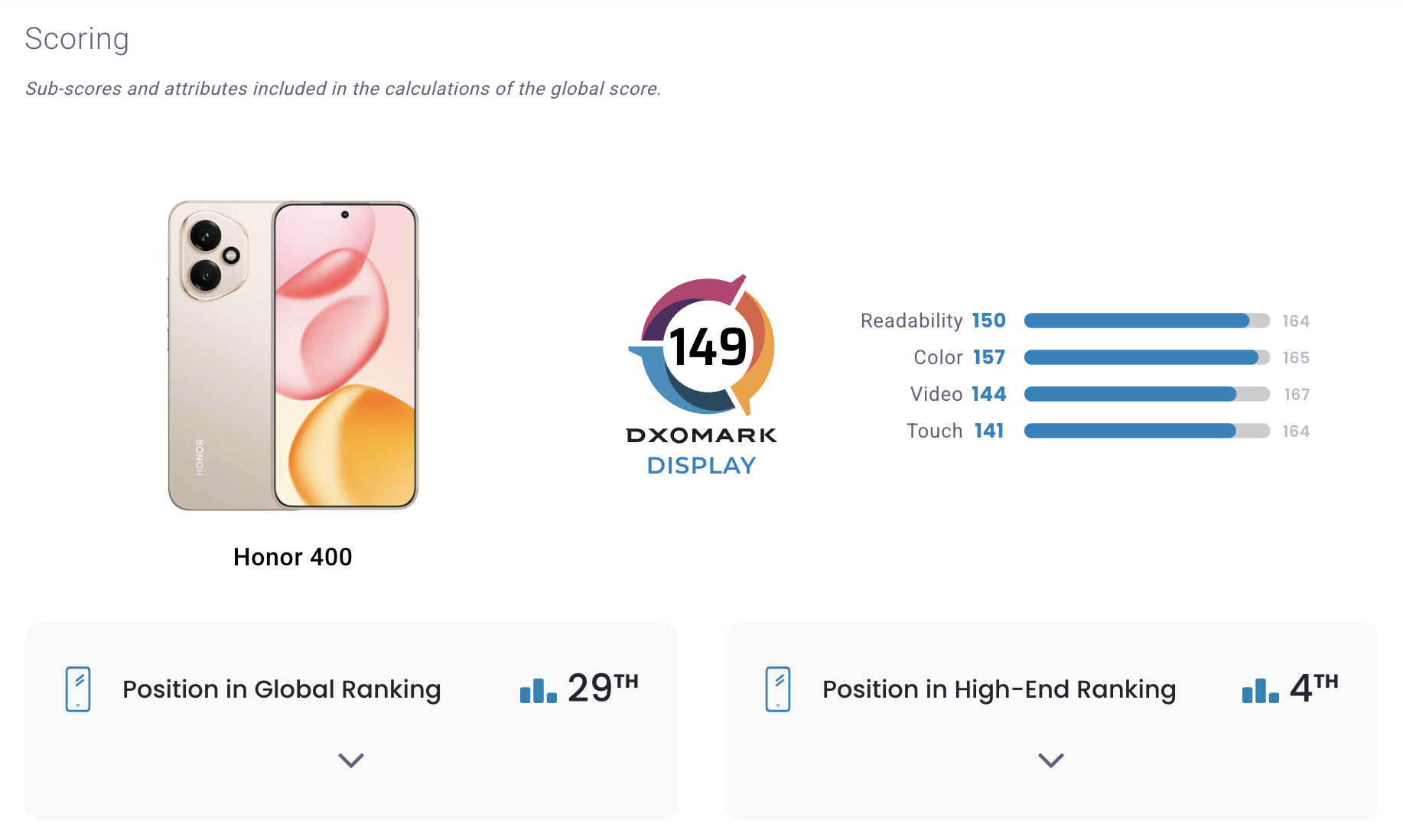Click the Readability score bar
Viewport: 1403px width, 840px height.
(1147, 321)
